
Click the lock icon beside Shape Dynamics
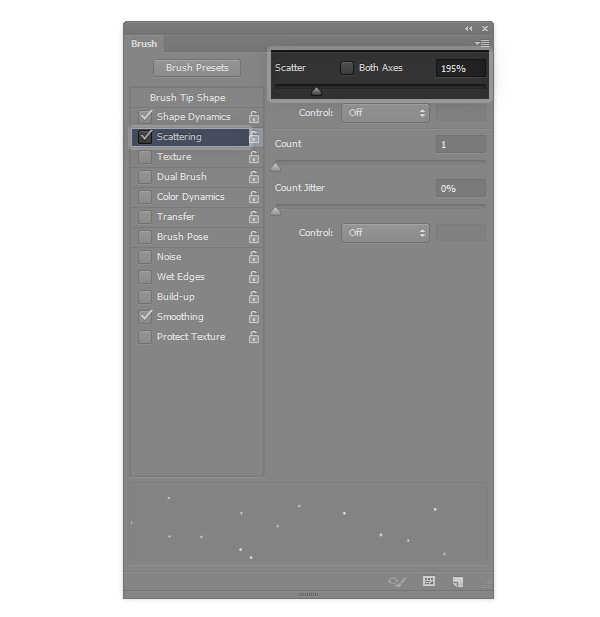[254, 117]
